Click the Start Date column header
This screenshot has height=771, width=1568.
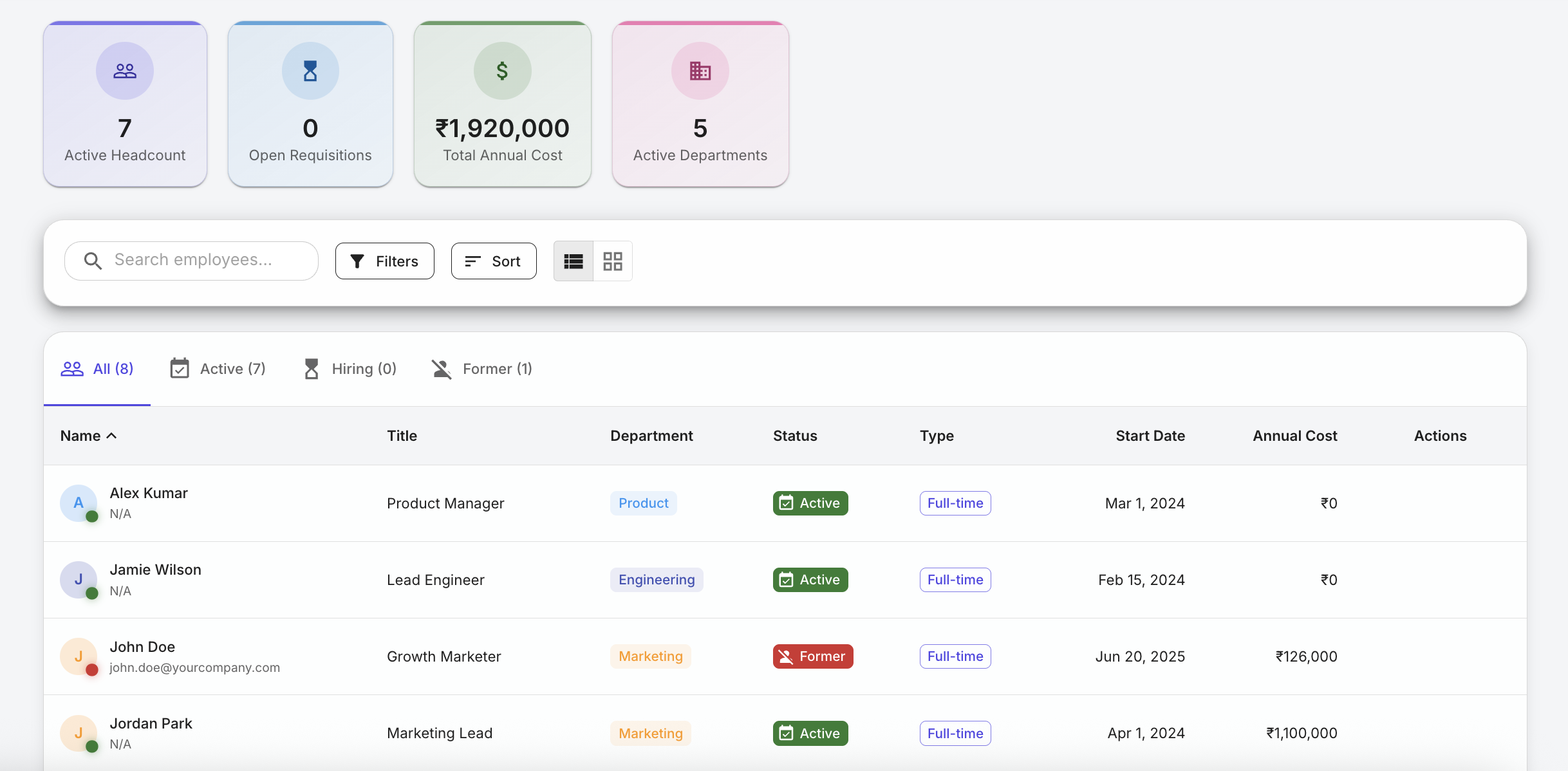(1150, 436)
